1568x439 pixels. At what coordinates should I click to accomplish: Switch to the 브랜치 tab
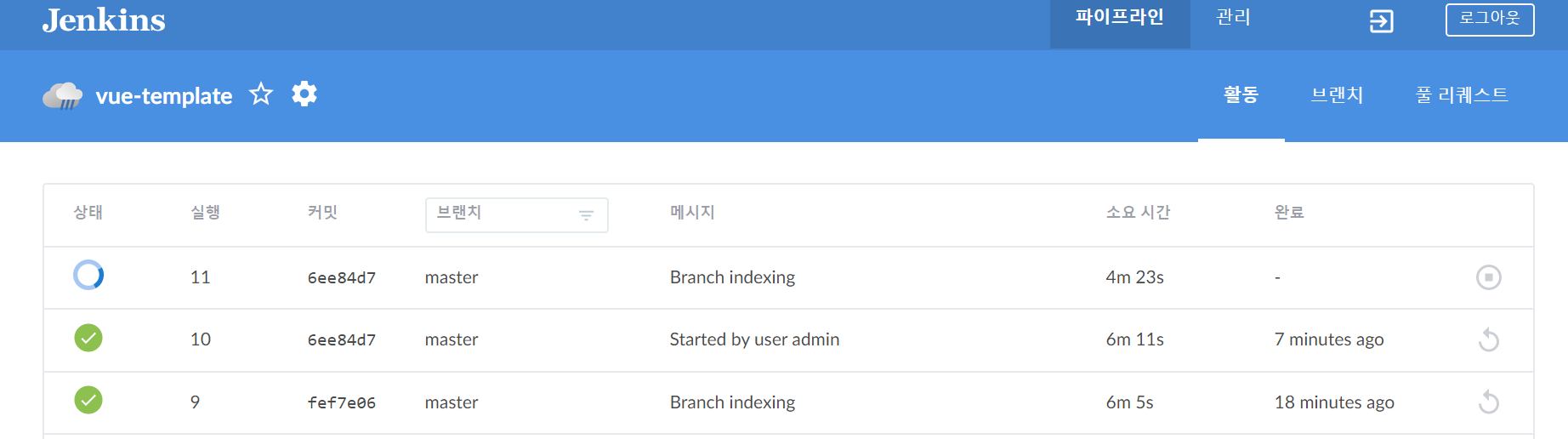tap(1337, 95)
